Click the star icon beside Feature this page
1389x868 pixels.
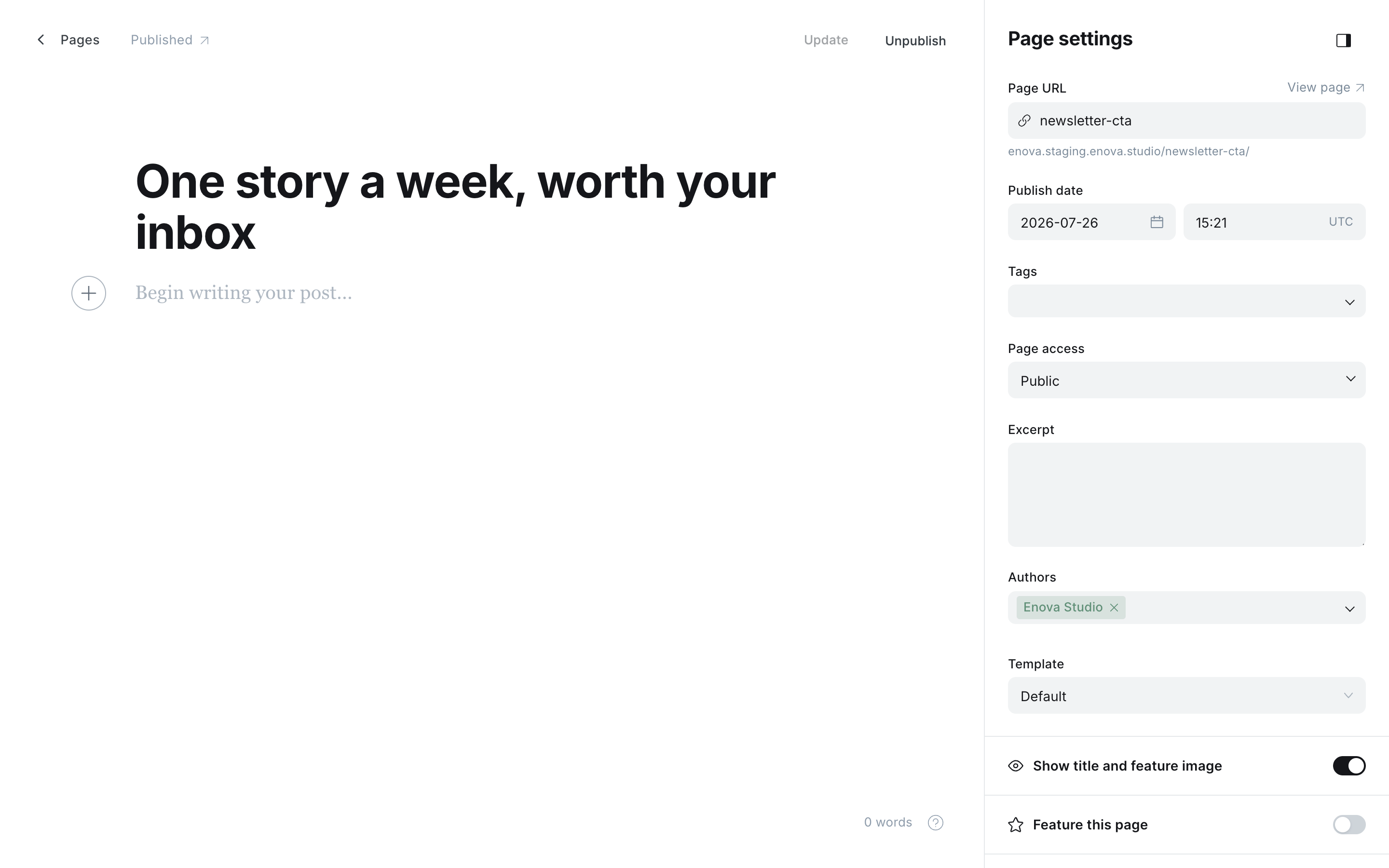1015,825
